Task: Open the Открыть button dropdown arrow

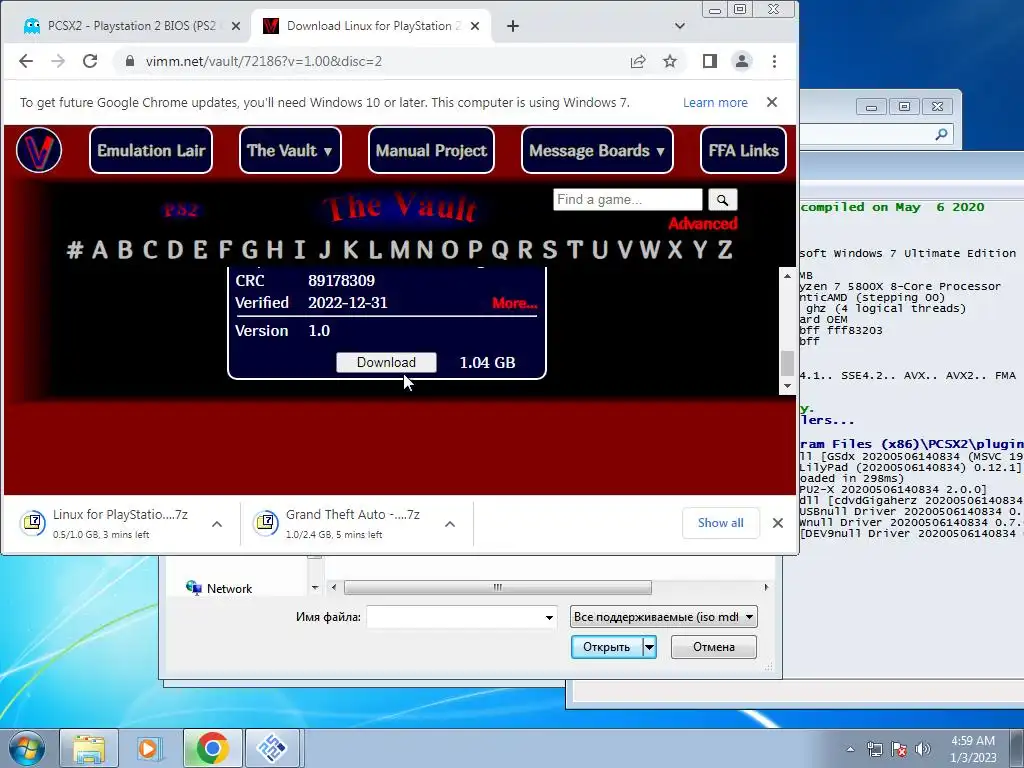Action: click(x=649, y=647)
